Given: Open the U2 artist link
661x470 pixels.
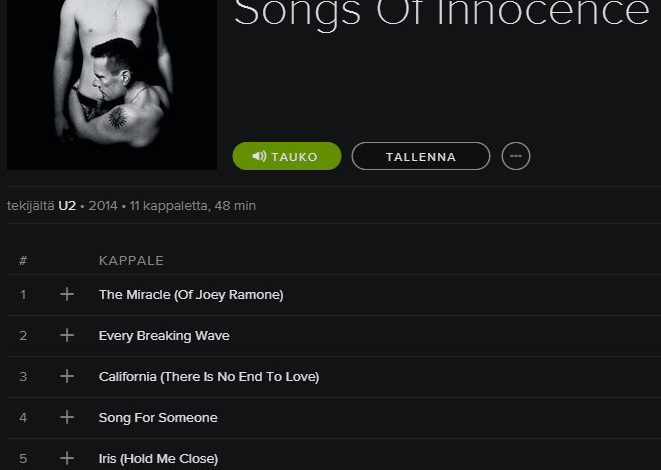Looking at the screenshot, I should click(67, 206).
